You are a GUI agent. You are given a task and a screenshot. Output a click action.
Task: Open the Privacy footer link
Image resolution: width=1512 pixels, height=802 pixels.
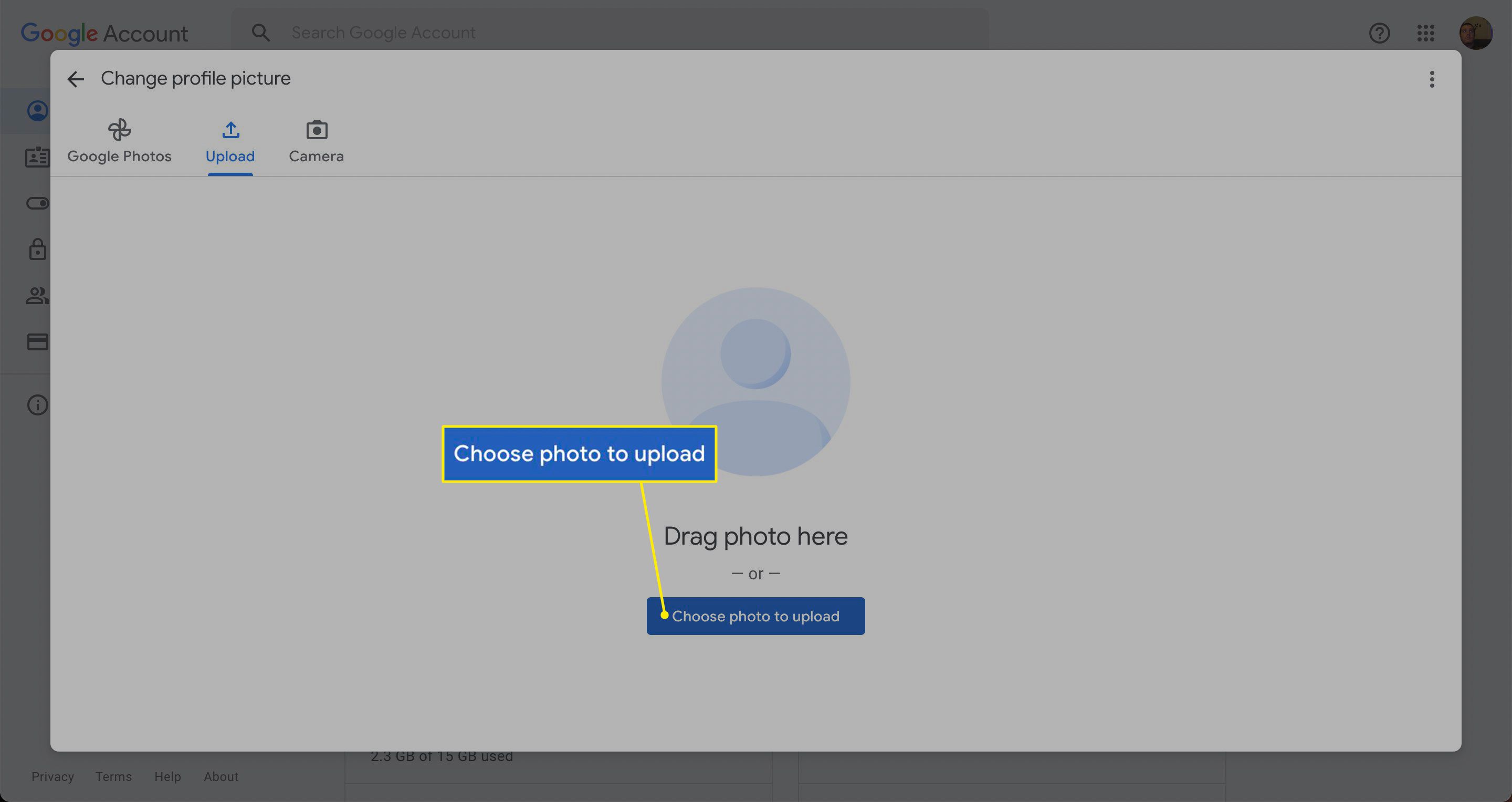pyautogui.click(x=53, y=776)
